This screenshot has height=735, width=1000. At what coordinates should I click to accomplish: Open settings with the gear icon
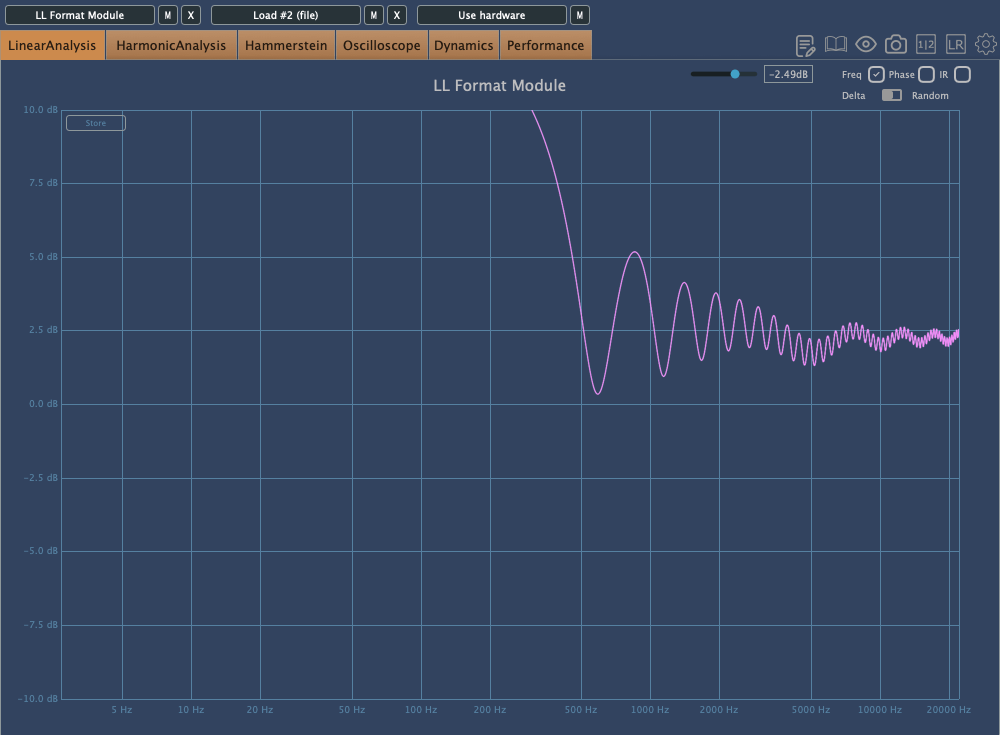986,45
